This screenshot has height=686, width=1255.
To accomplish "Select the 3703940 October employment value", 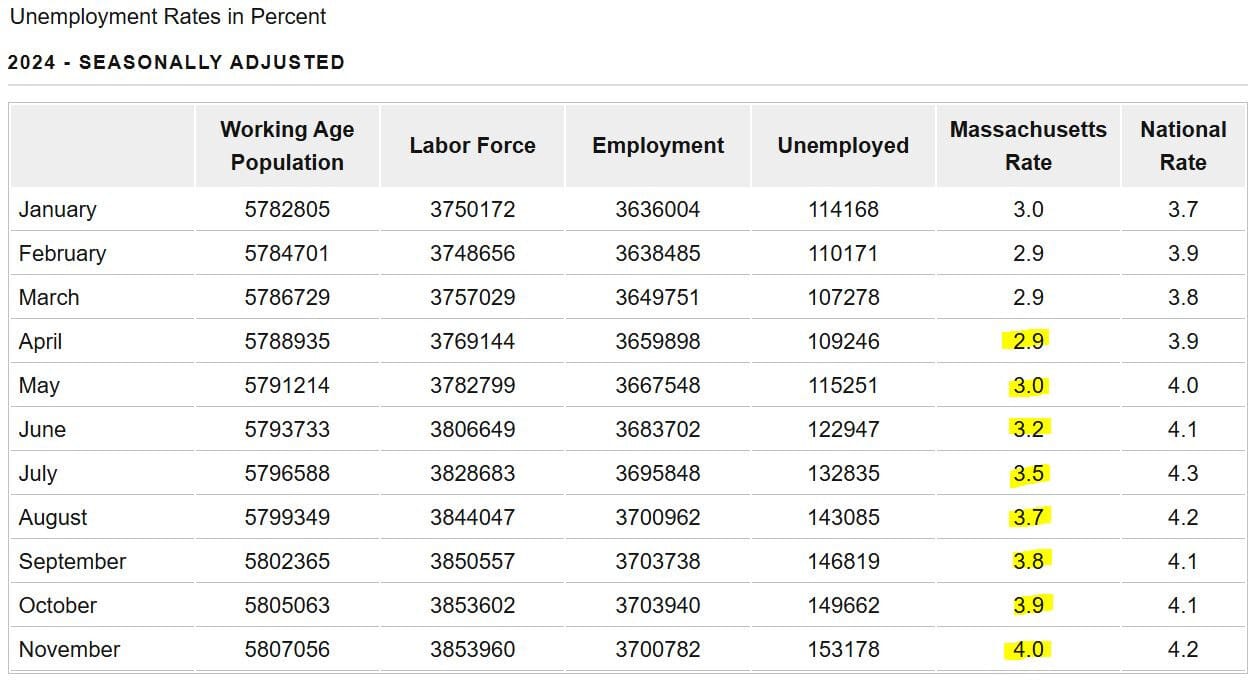I will (658, 606).
